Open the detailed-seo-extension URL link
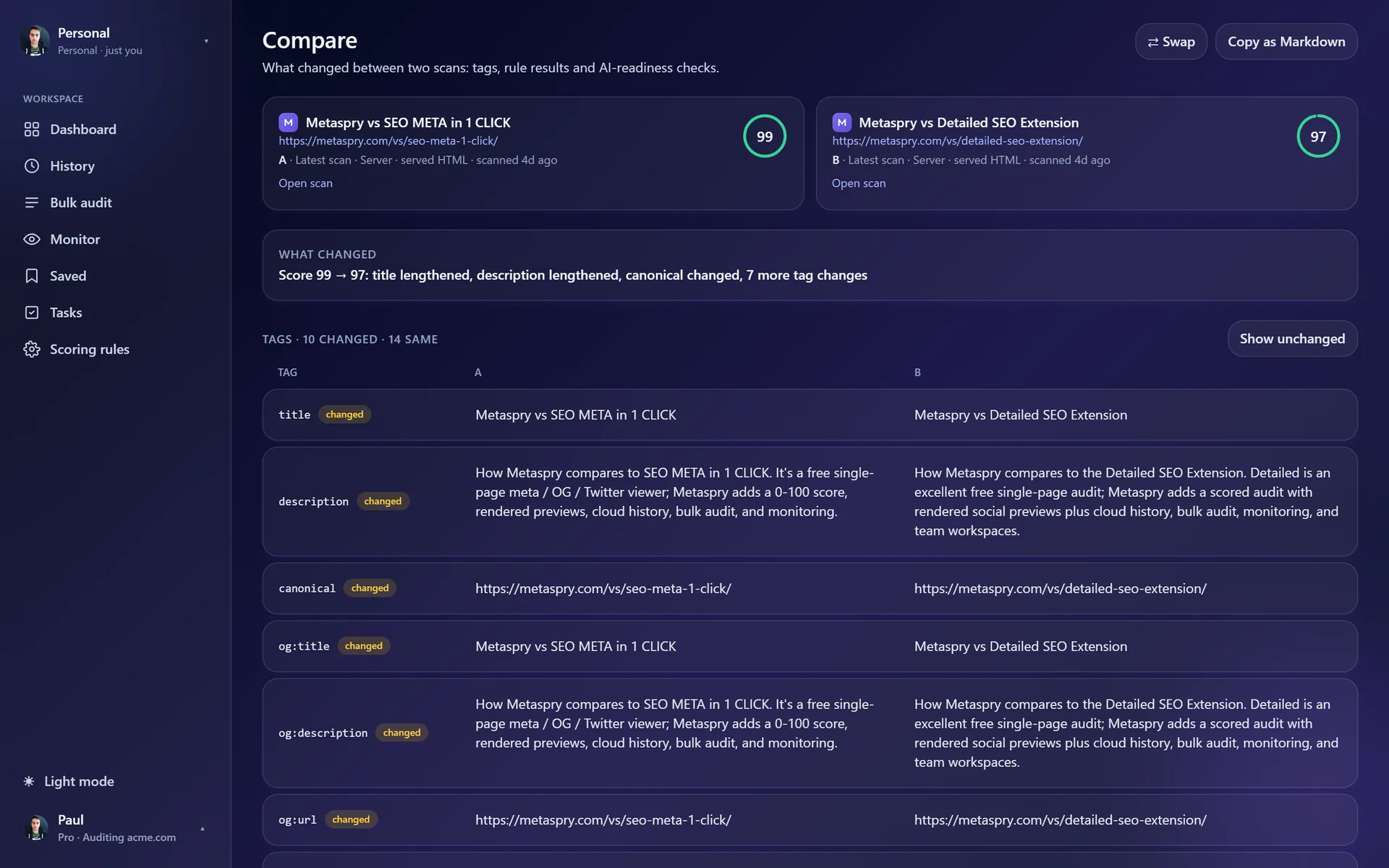Screen dimensions: 1389x868 pos(957,141)
